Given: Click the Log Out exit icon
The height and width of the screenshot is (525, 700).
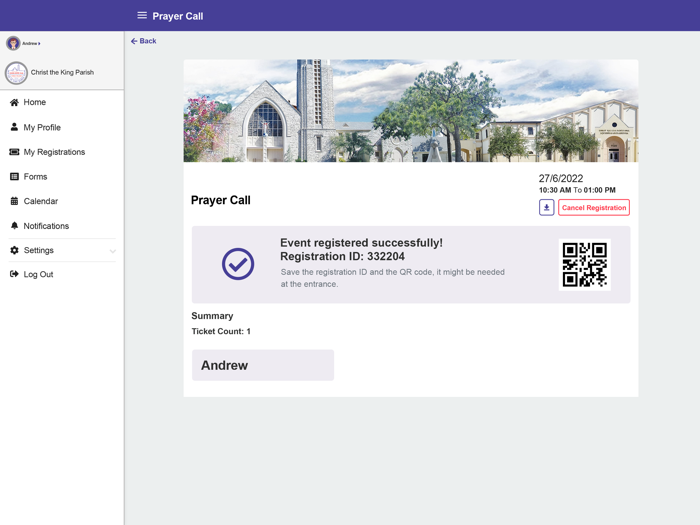Looking at the screenshot, I should pyautogui.click(x=14, y=274).
